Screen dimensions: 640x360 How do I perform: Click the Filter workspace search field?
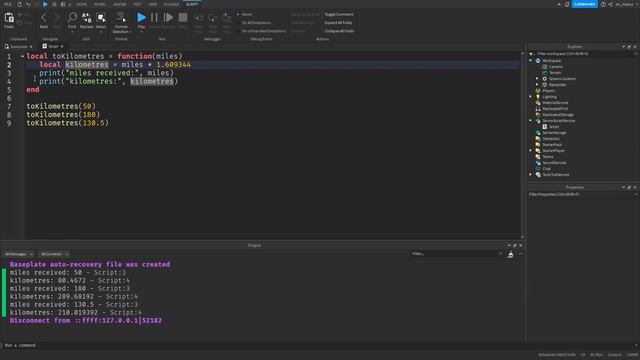click(586, 54)
